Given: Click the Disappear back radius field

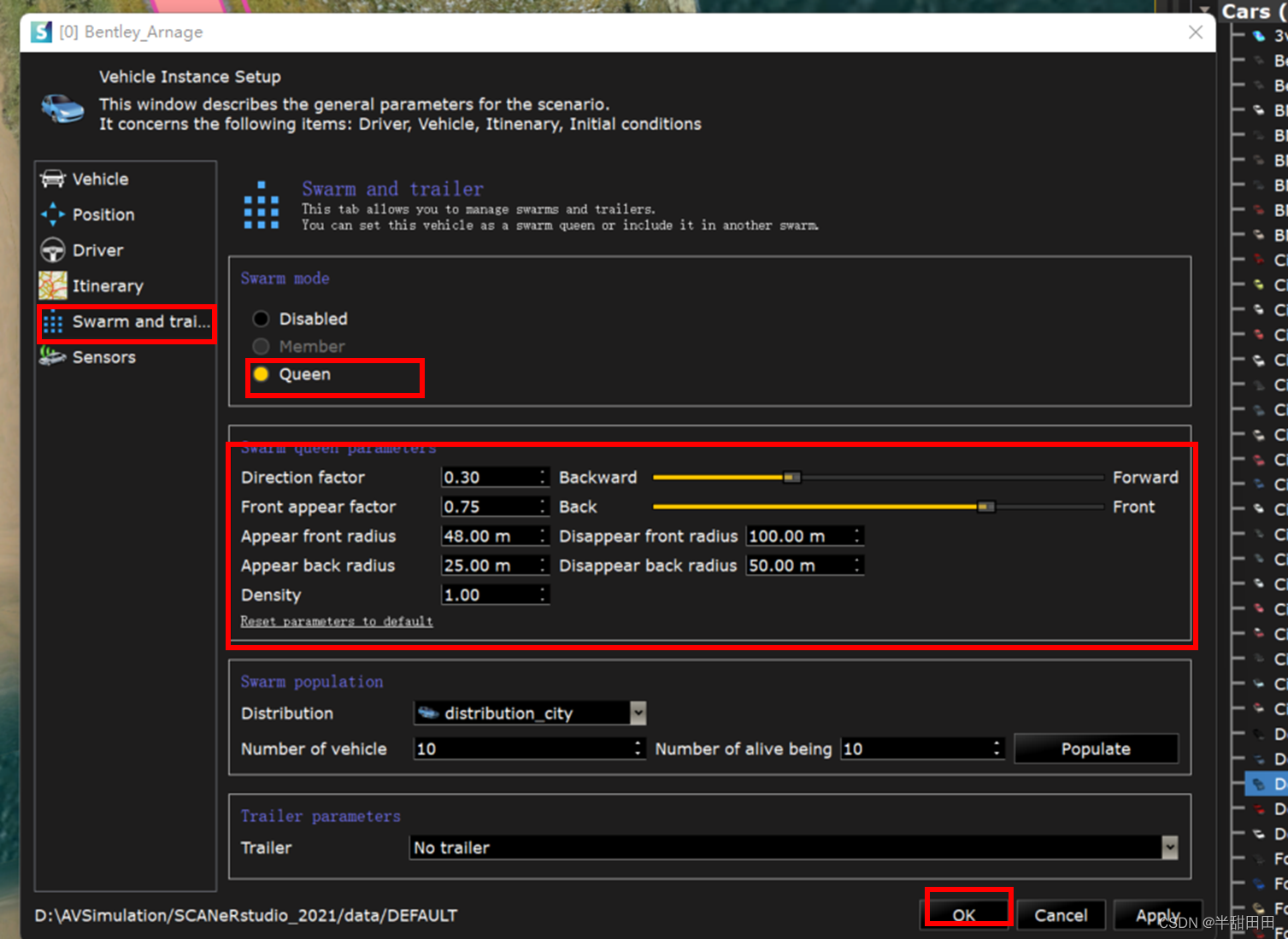Looking at the screenshot, I should coord(804,566).
